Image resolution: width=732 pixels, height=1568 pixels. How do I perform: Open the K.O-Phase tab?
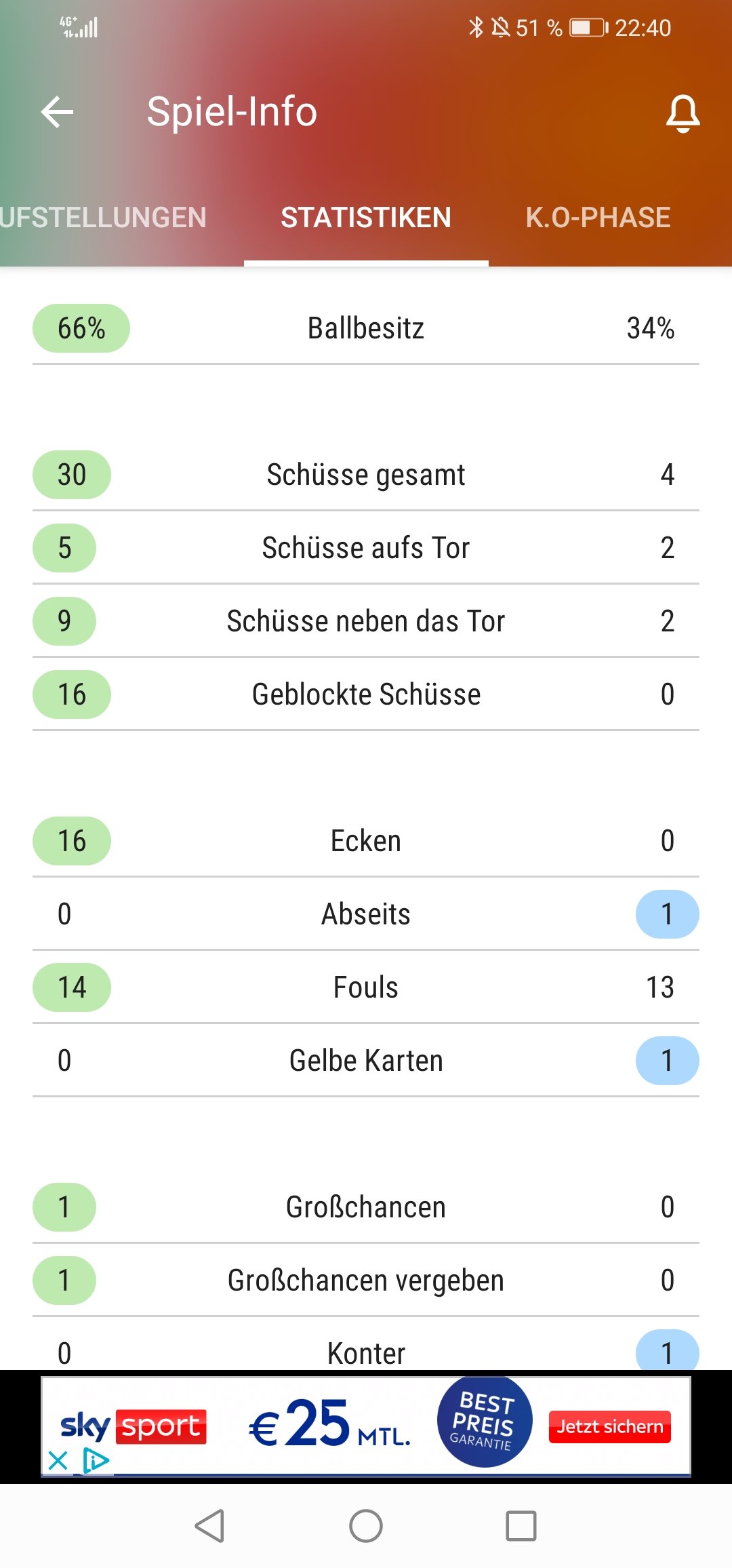(598, 218)
